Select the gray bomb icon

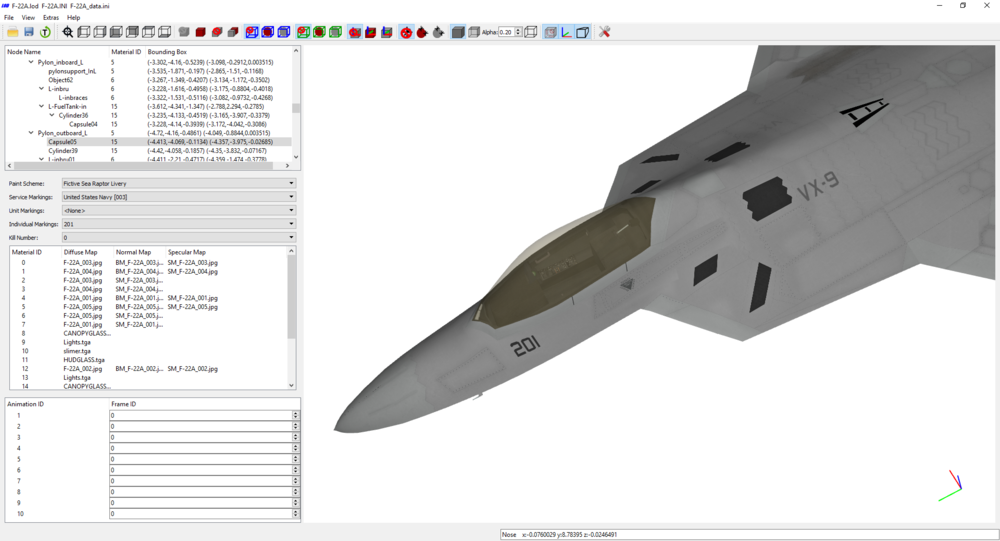pos(438,32)
